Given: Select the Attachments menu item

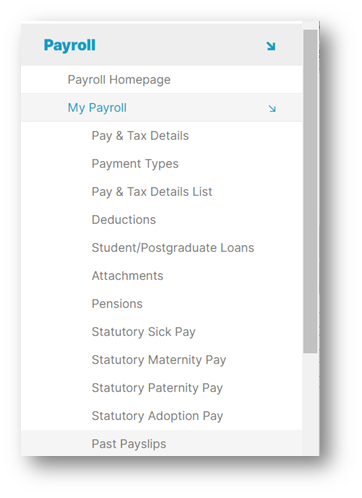Looking at the screenshot, I should click(127, 276).
